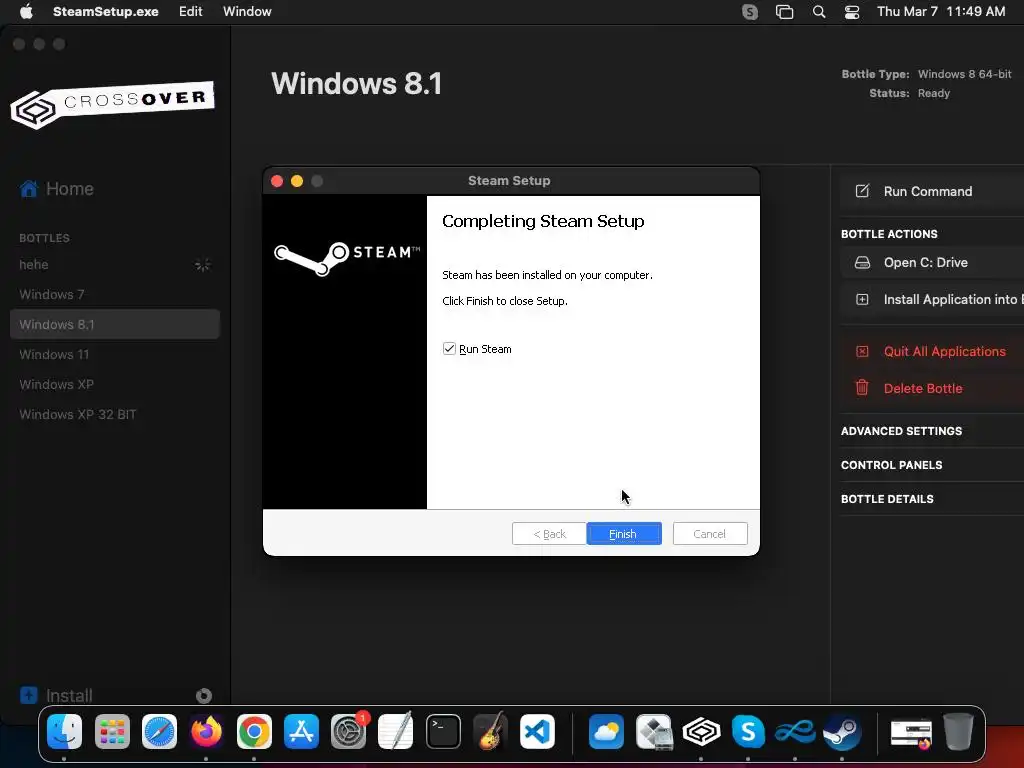The height and width of the screenshot is (768, 1024).
Task: Minimize Steam Setup with yellow button
Action: tap(297, 181)
